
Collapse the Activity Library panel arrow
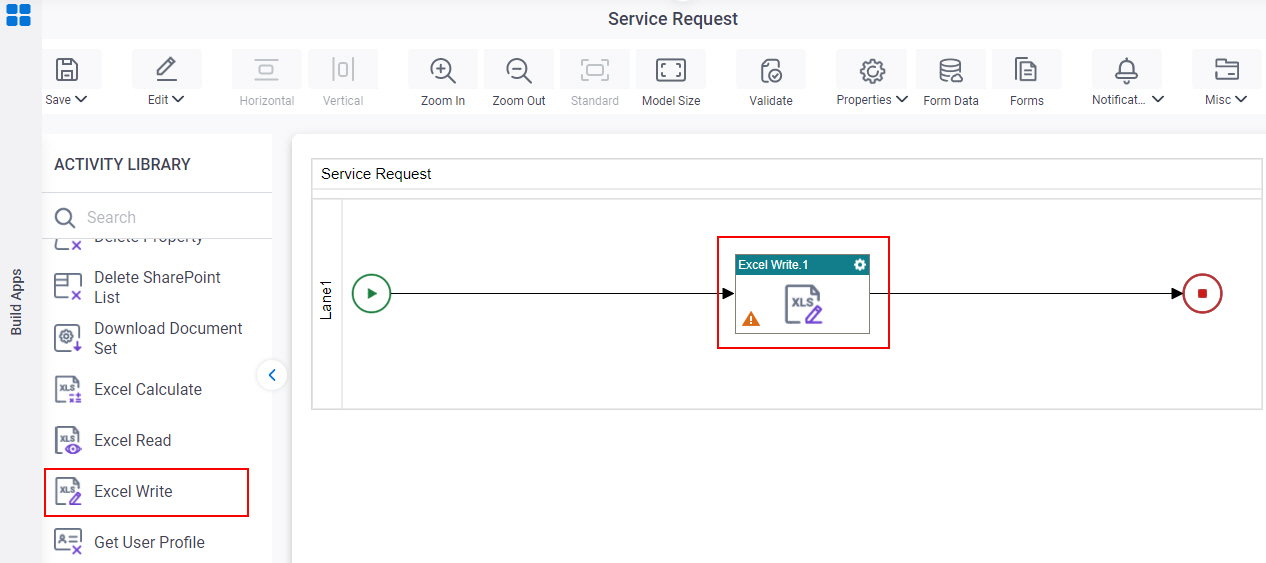pyautogui.click(x=272, y=375)
